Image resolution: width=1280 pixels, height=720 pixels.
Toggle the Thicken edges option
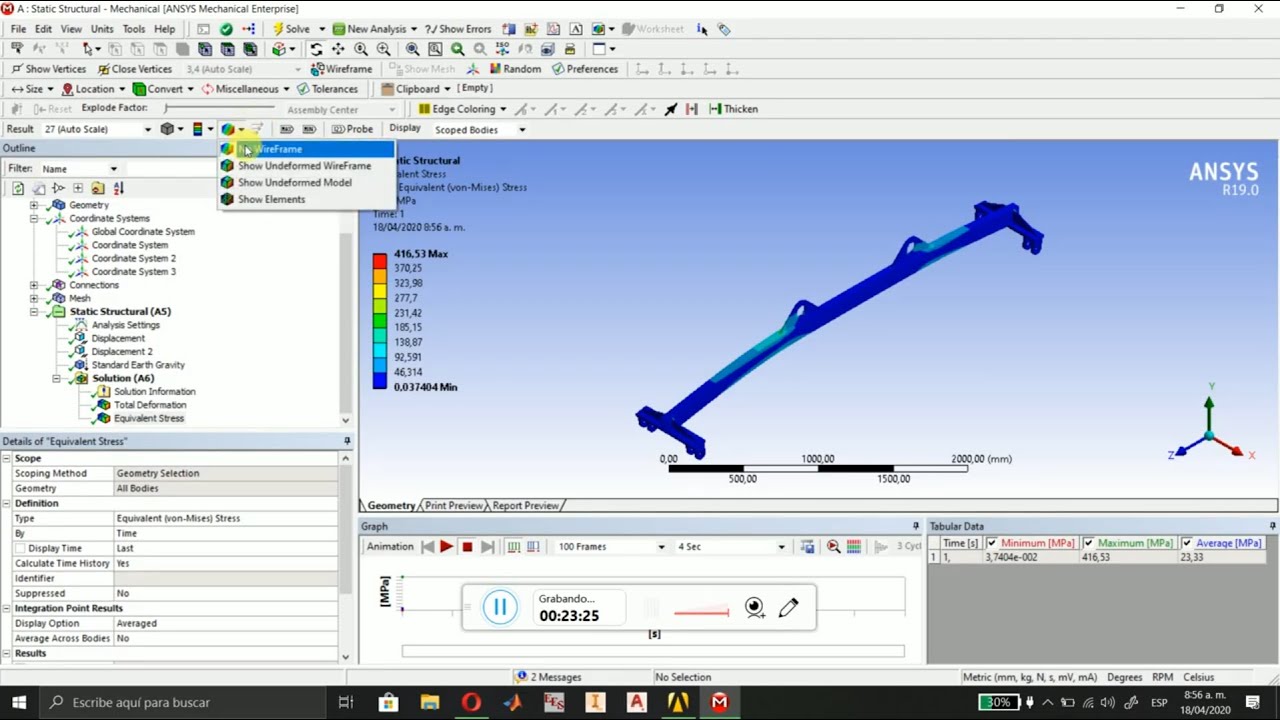[x=733, y=109]
